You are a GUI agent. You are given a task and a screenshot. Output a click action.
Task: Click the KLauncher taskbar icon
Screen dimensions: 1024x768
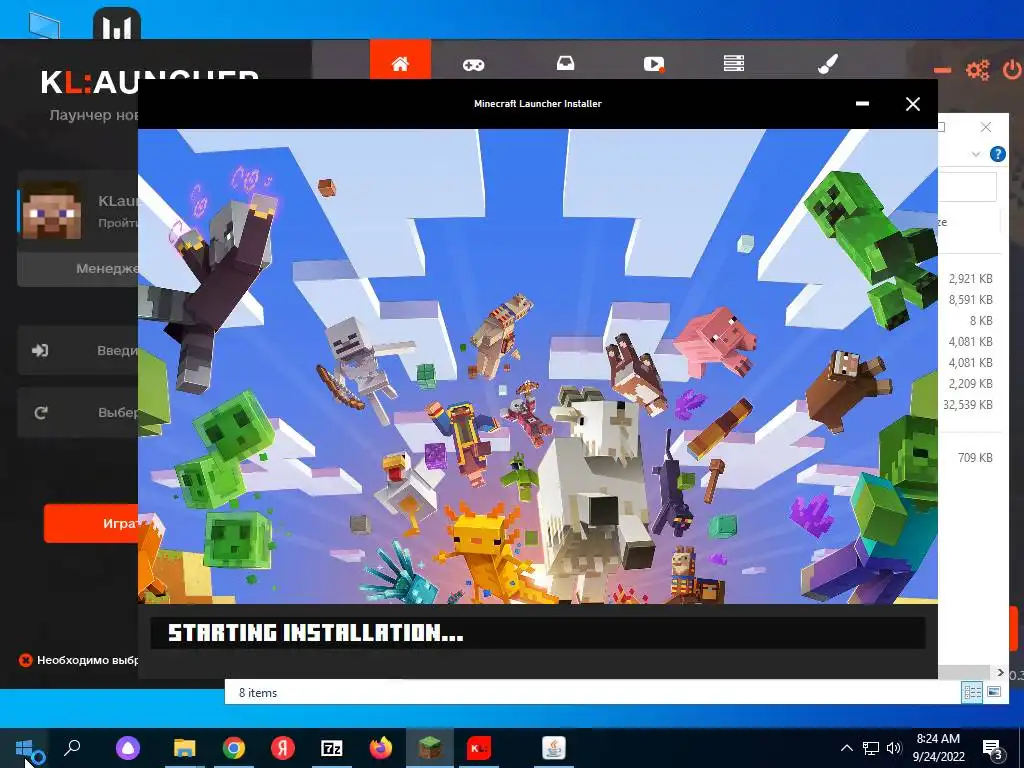[479, 748]
